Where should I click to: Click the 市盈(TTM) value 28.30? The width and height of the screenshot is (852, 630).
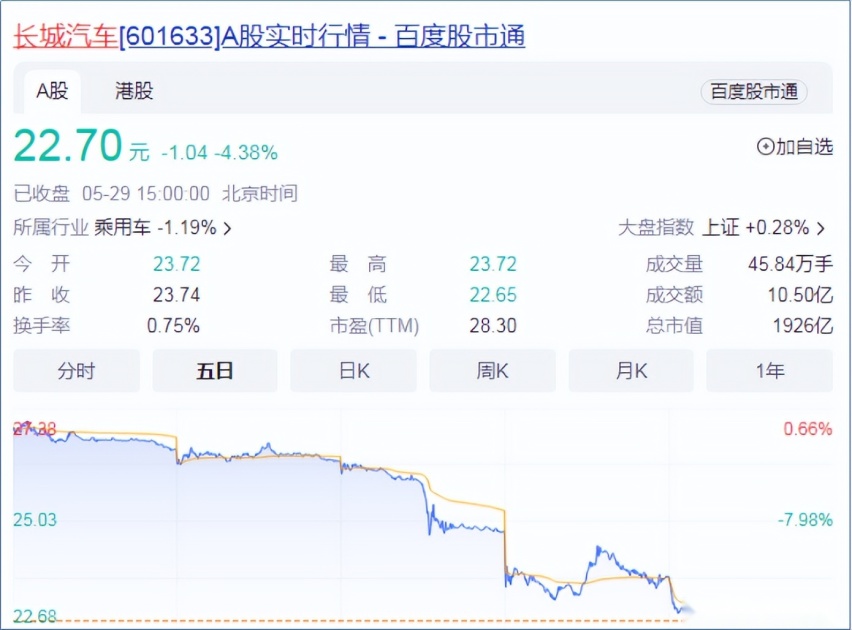tap(493, 326)
